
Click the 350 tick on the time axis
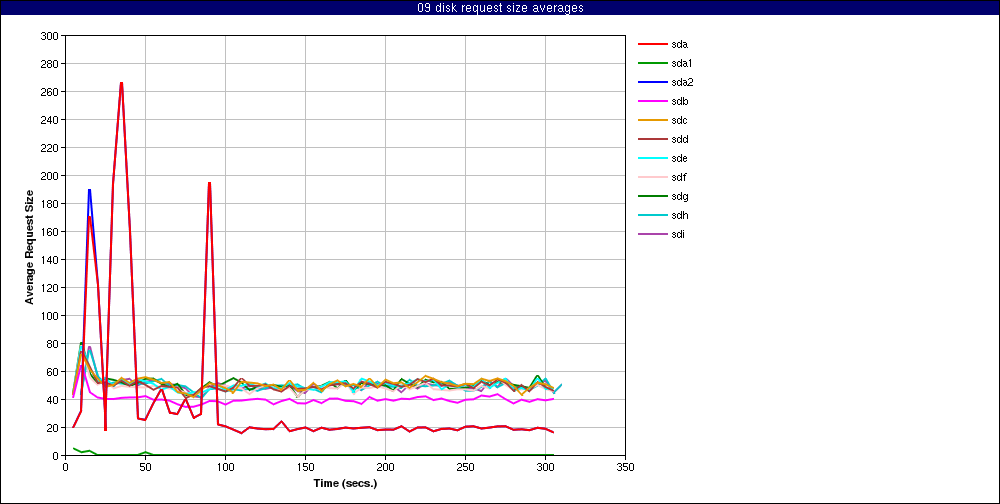(626, 467)
